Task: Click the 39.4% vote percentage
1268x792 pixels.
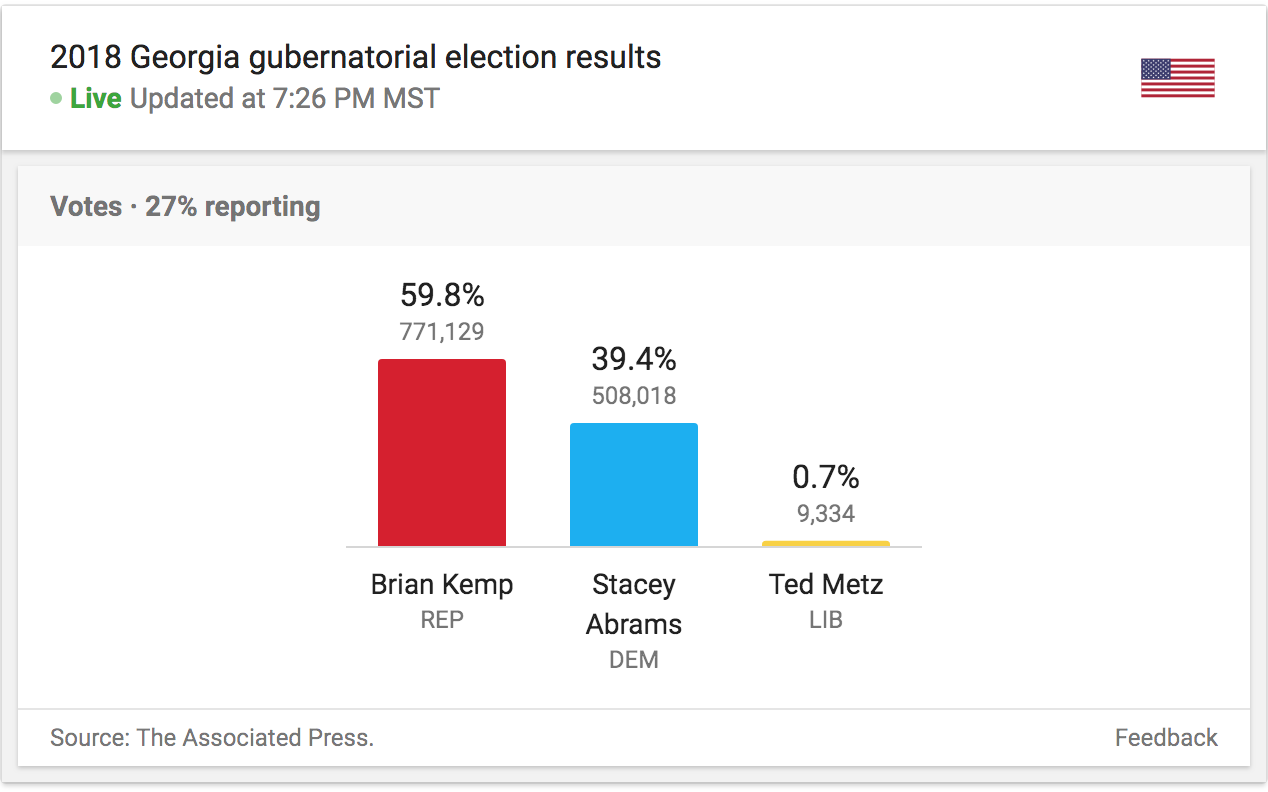Action: click(x=634, y=359)
